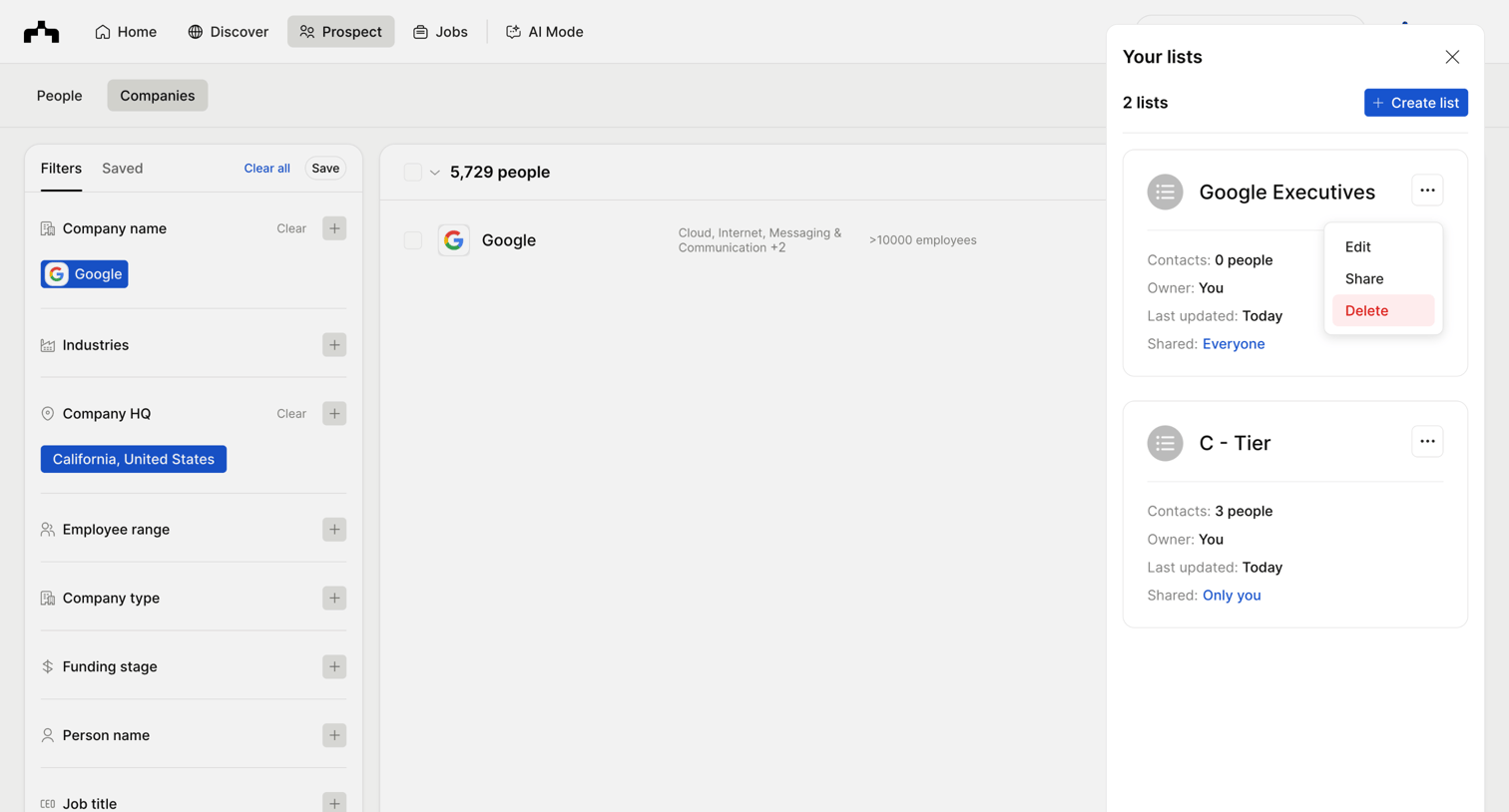Click the Google logo in results row
1509x812 pixels.
[454, 240]
